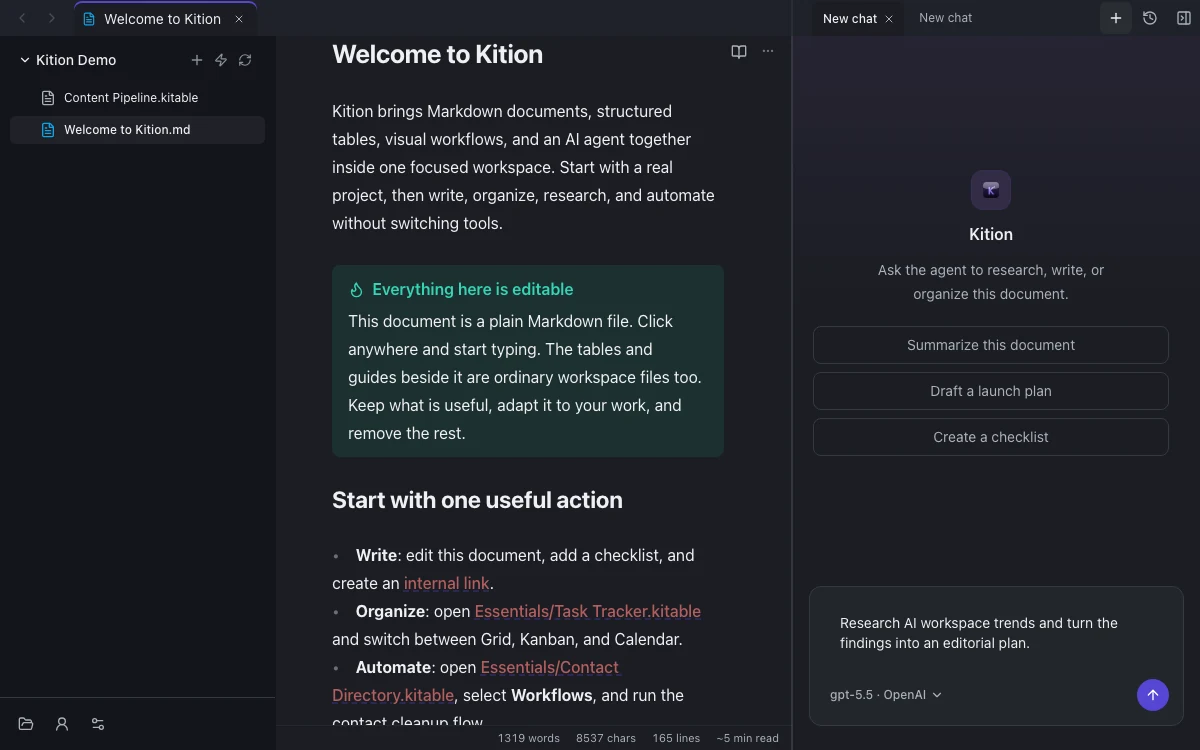Collapse the Kition Demo workspace folder

25,60
